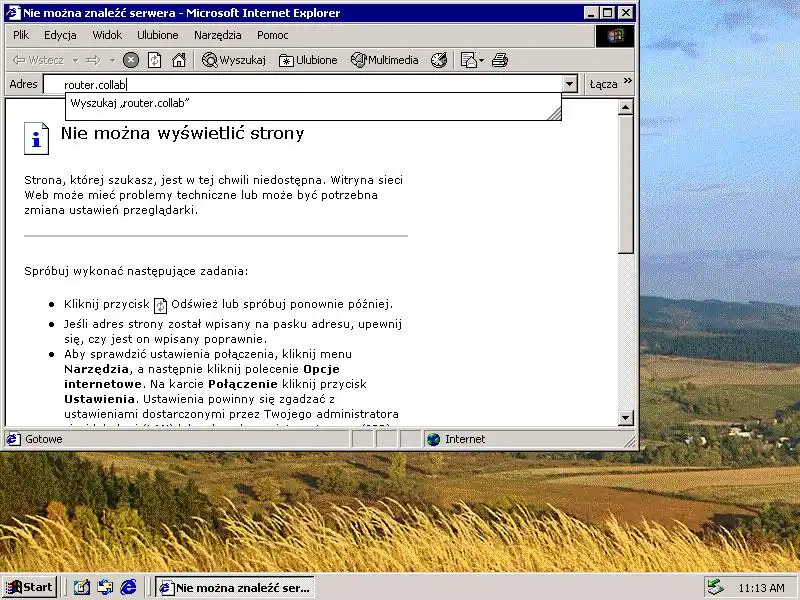The width and height of the screenshot is (800, 600).
Task: Click the 11:13 AM clock
Action: click(x=761, y=588)
